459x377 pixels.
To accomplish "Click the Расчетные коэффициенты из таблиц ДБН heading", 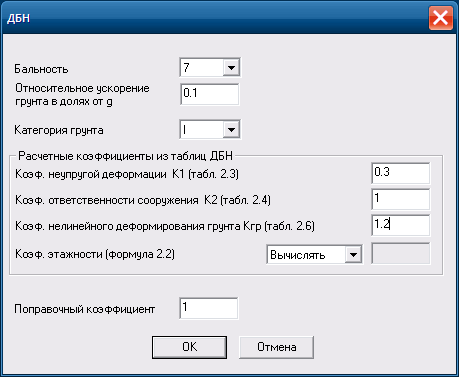I will (x=125, y=156).
